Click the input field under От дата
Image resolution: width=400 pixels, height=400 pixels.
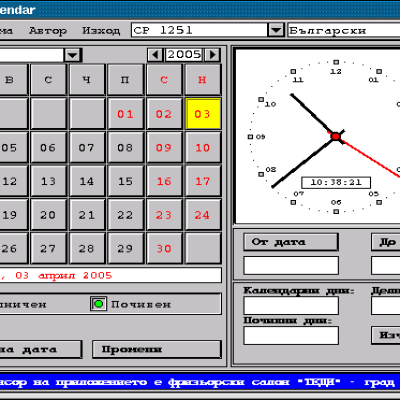pyautogui.click(x=291, y=265)
